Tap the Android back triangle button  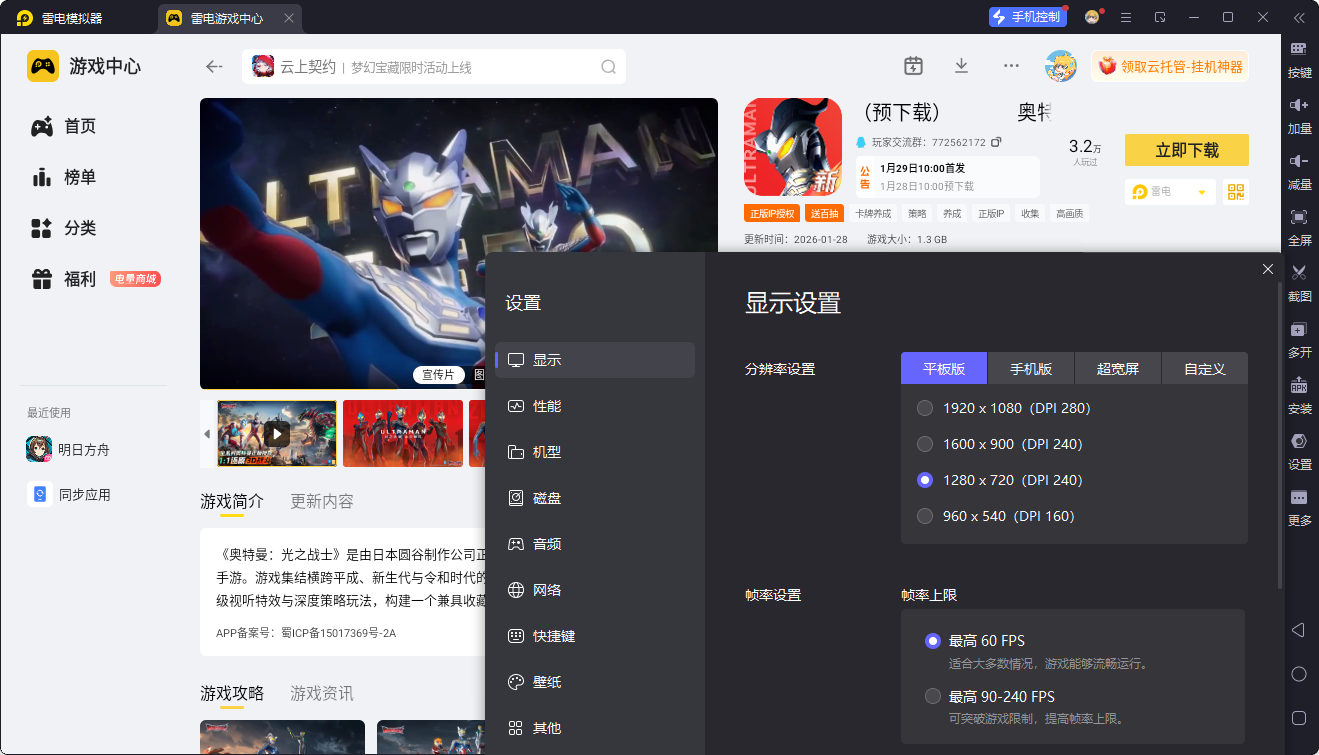coord(1298,630)
